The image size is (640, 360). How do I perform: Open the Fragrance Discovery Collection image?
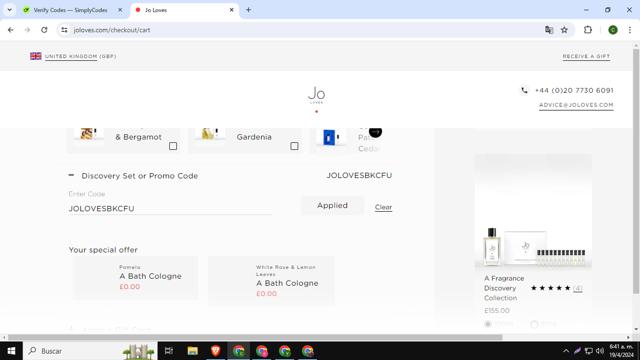[533, 211]
